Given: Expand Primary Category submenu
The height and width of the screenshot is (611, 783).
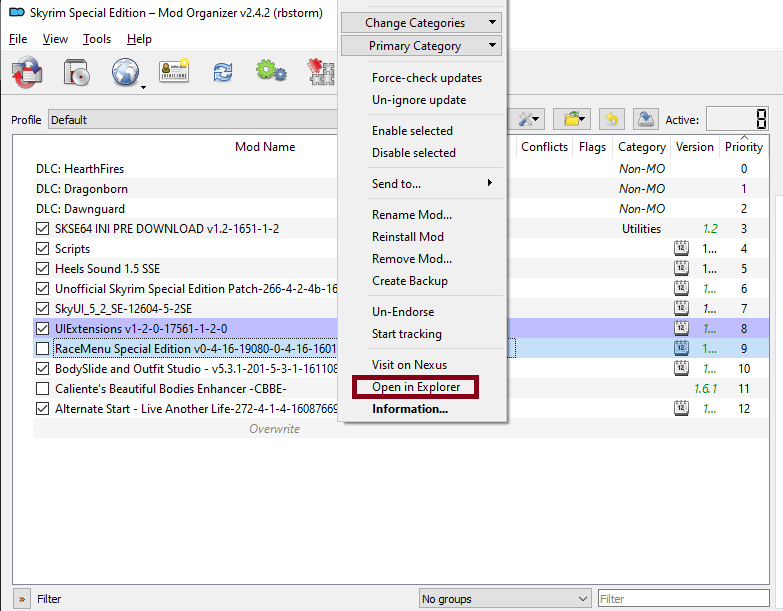Looking at the screenshot, I should tap(421, 45).
